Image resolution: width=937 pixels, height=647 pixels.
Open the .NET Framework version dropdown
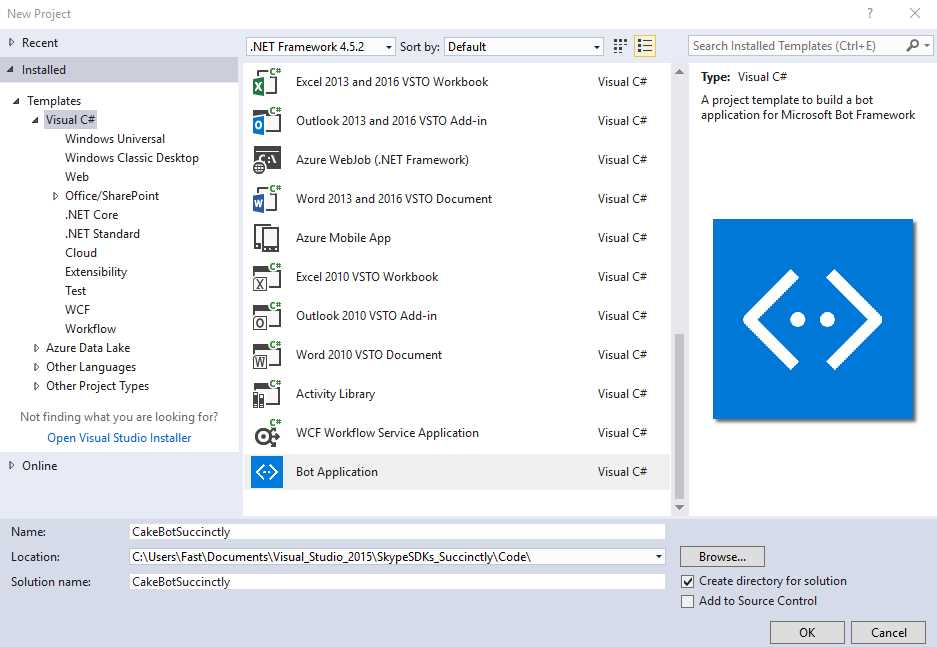(321, 47)
